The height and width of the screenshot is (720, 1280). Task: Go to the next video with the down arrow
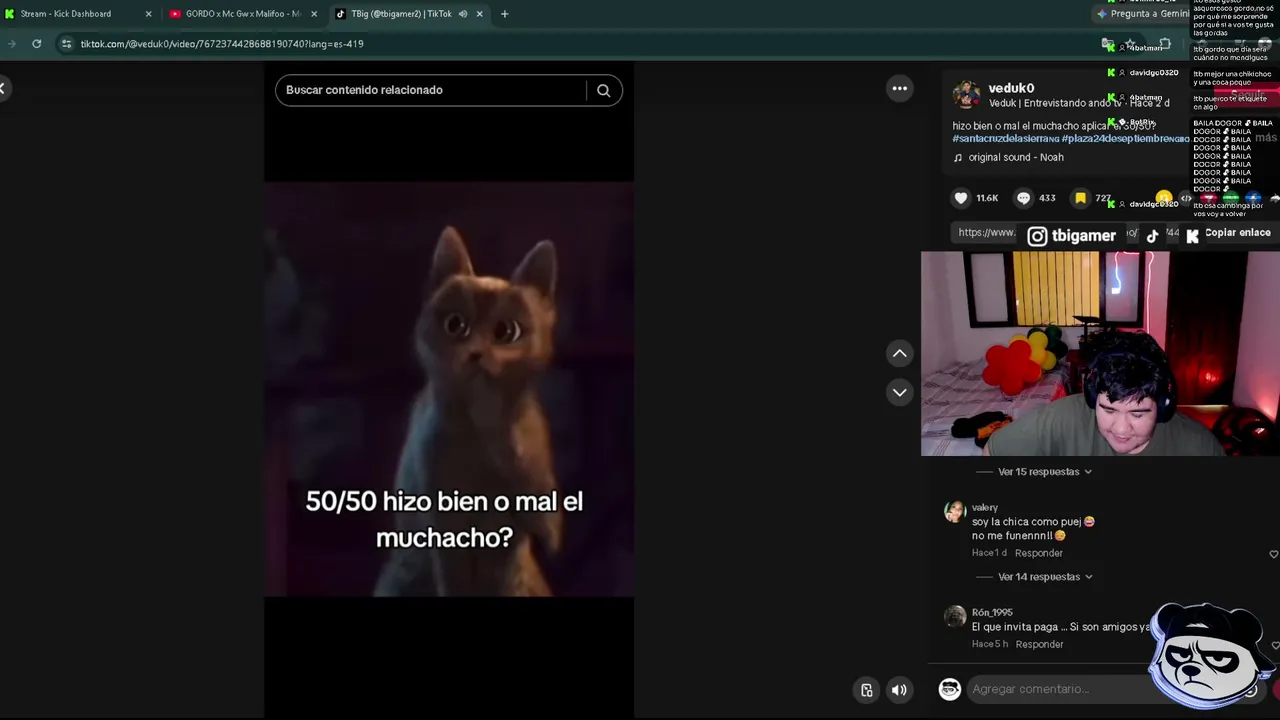tap(900, 392)
